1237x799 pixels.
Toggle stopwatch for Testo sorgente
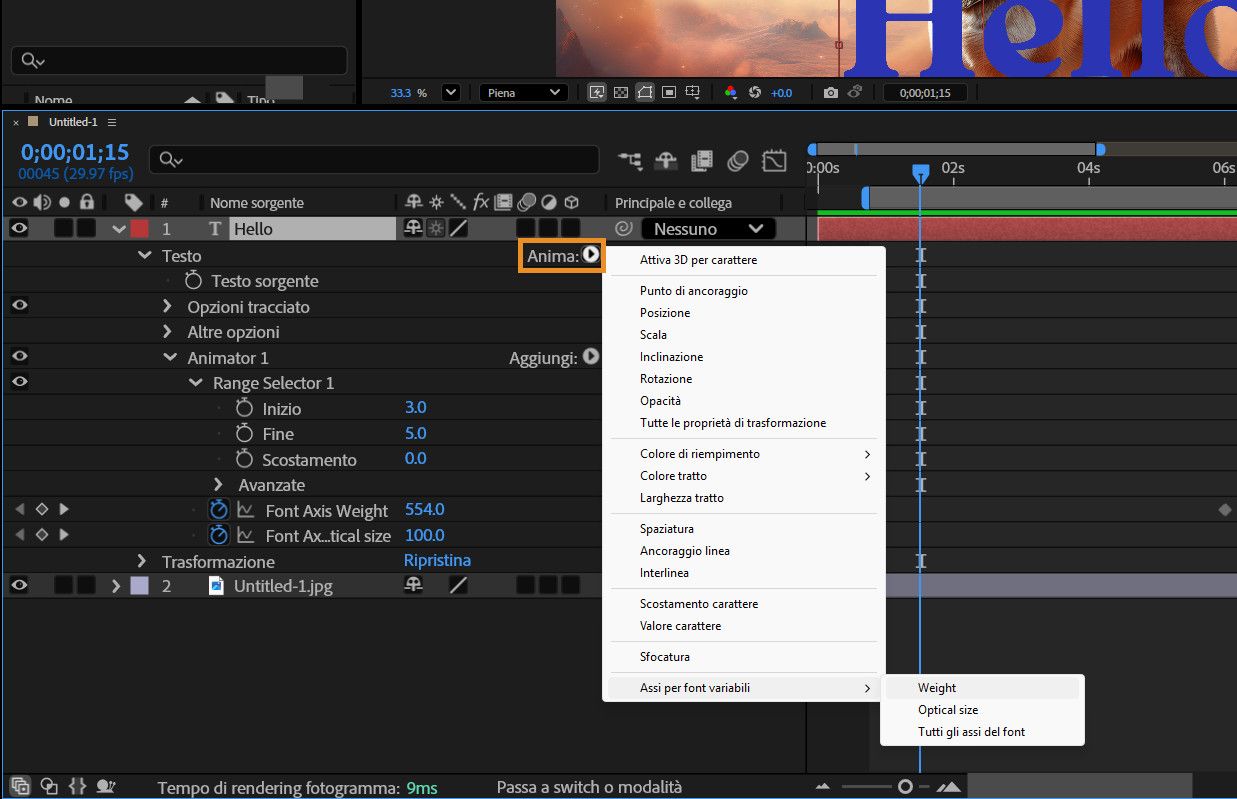pos(194,281)
